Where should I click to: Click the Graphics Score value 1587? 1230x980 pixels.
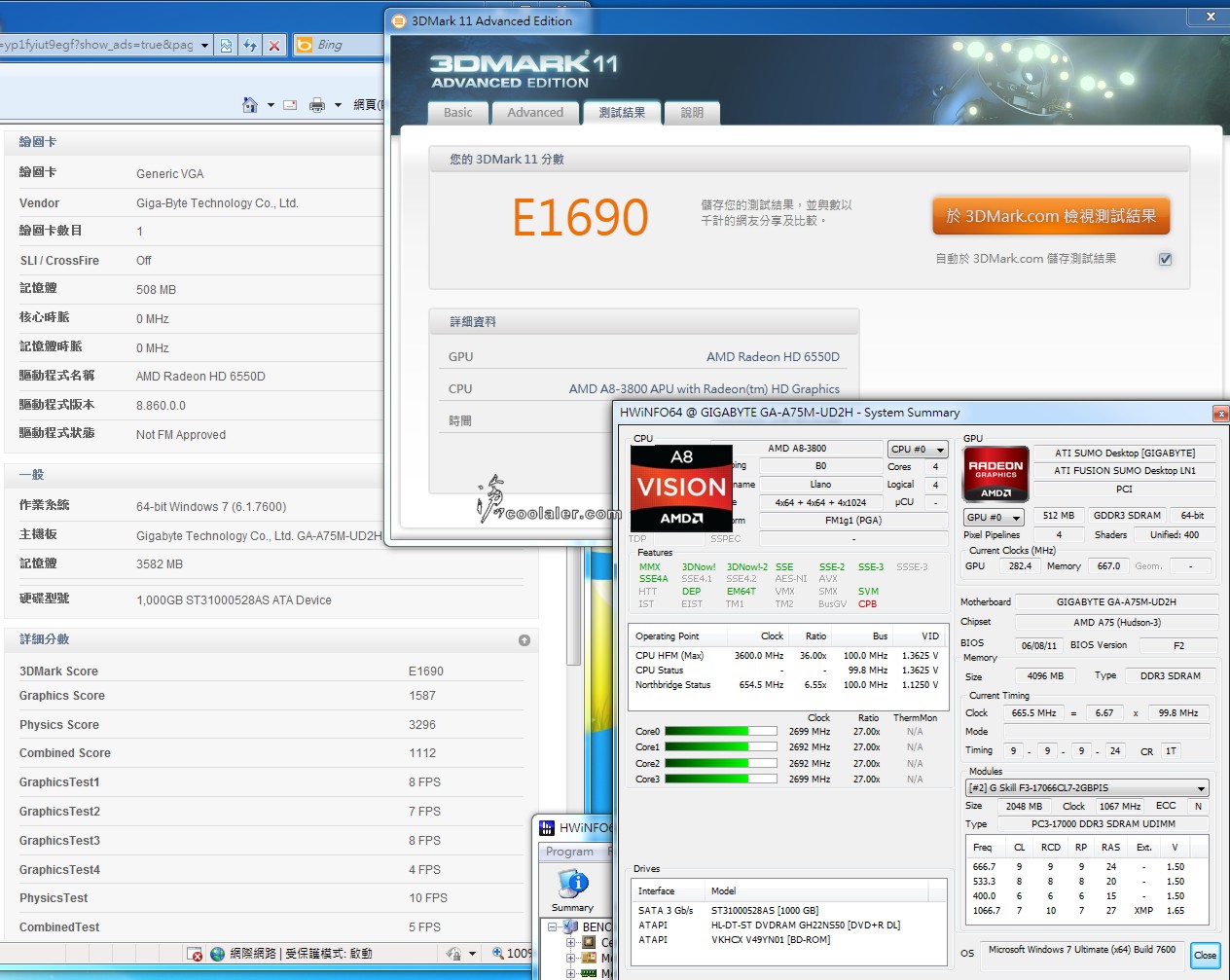pos(422,696)
